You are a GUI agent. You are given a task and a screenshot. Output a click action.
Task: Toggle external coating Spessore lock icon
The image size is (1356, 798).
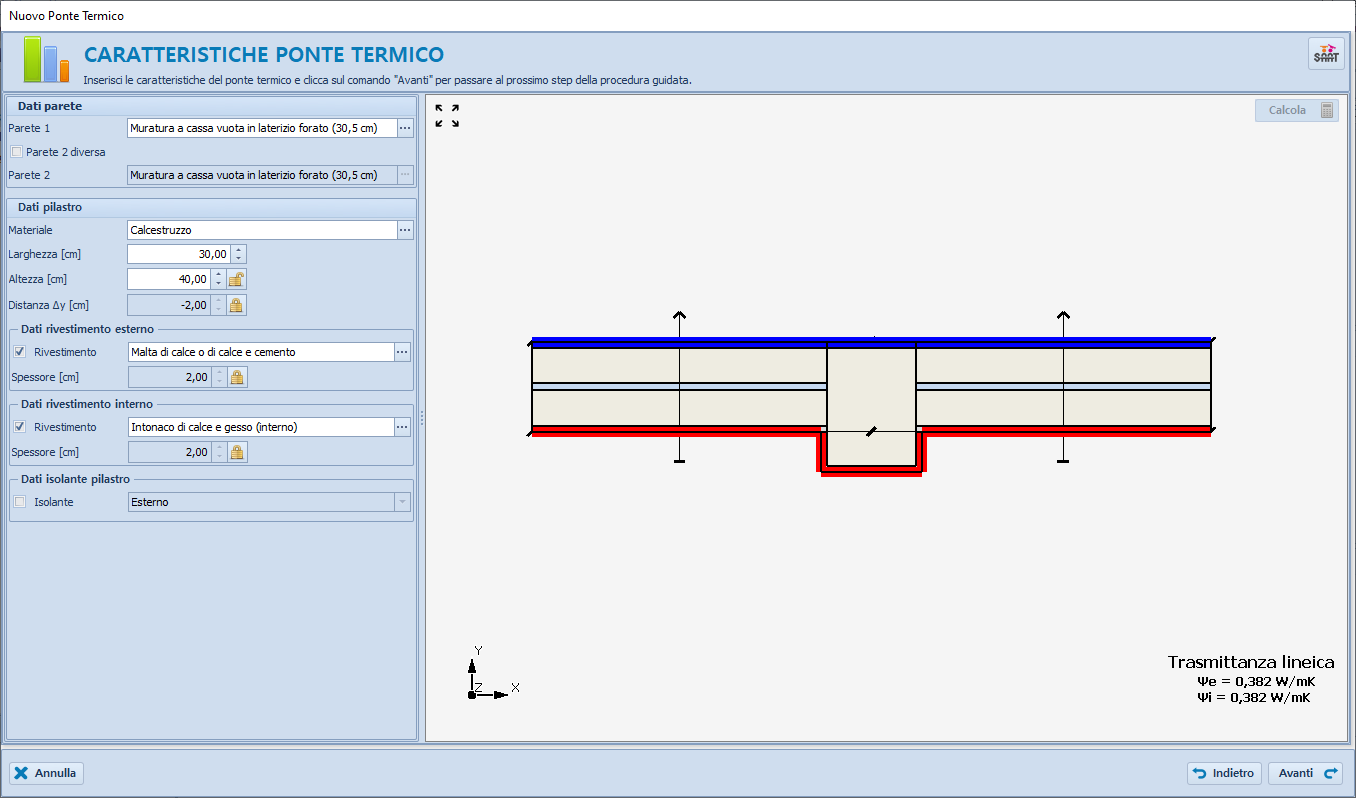(x=236, y=377)
